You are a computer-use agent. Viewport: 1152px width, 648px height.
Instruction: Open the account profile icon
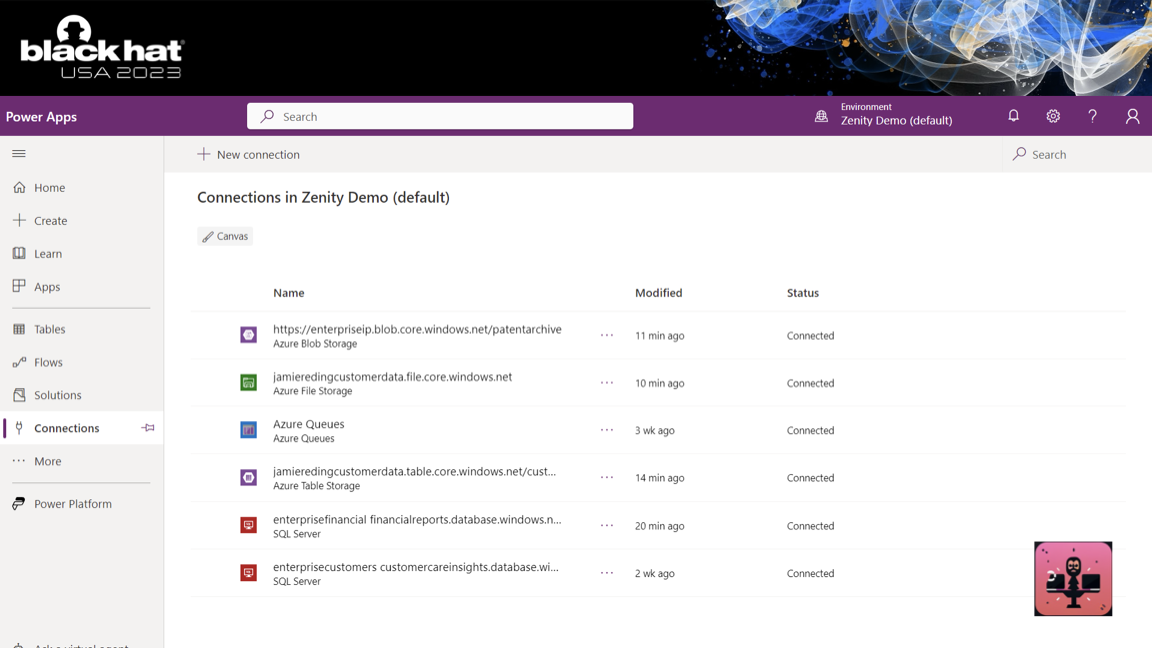tap(1132, 116)
